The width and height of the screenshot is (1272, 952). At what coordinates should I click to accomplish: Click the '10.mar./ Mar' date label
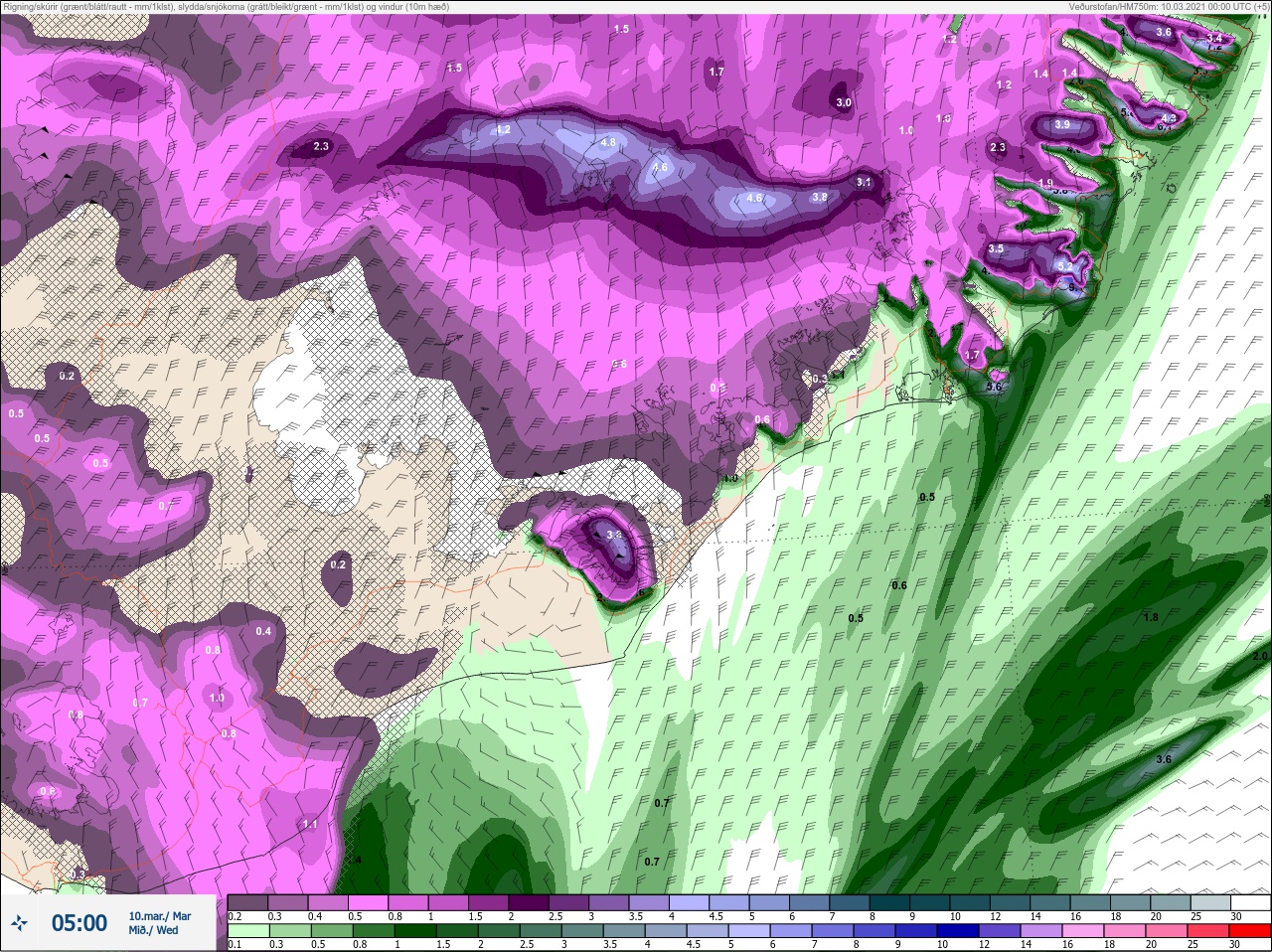click(x=160, y=916)
